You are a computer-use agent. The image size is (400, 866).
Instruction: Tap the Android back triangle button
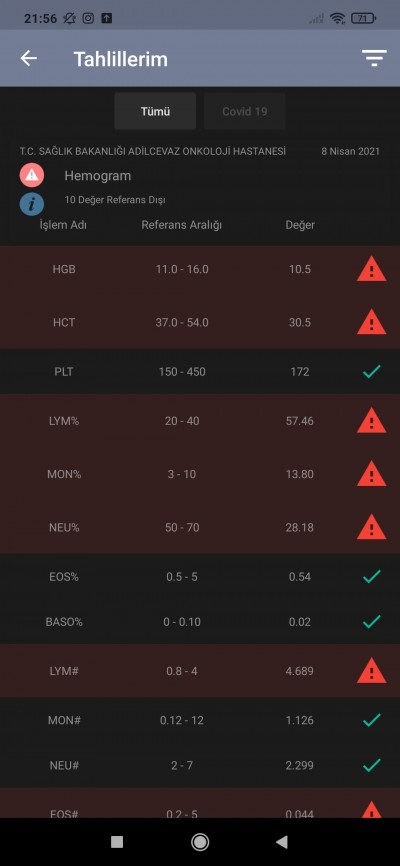(x=282, y=842)
